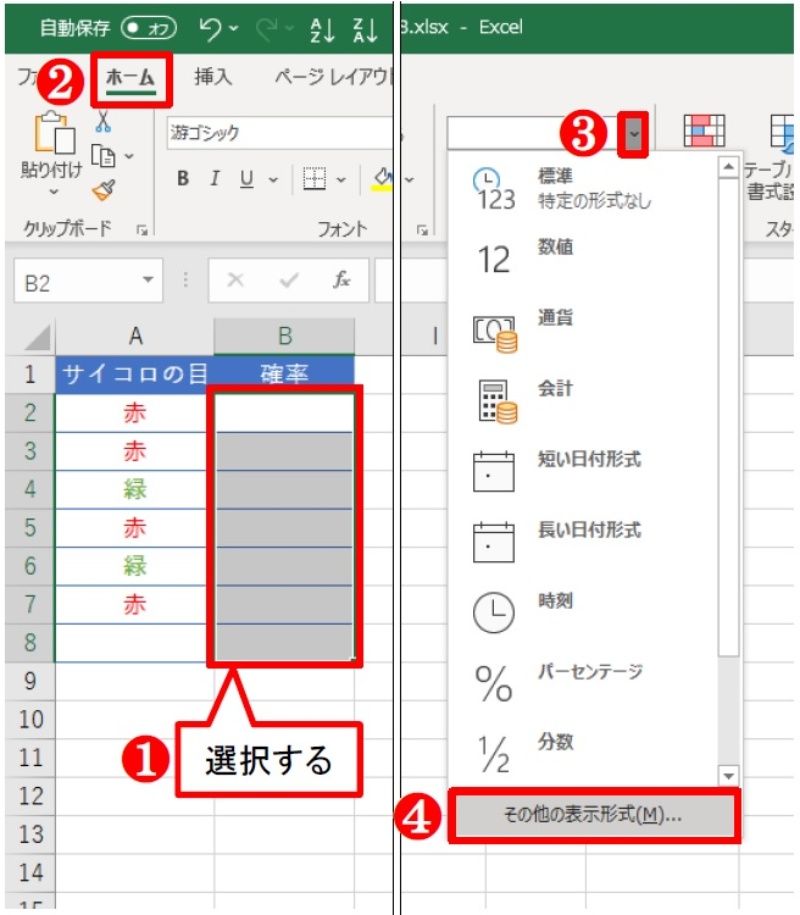The image size is (800, 915).
Task: Click the Cut scissors icon
Action: 103,121
